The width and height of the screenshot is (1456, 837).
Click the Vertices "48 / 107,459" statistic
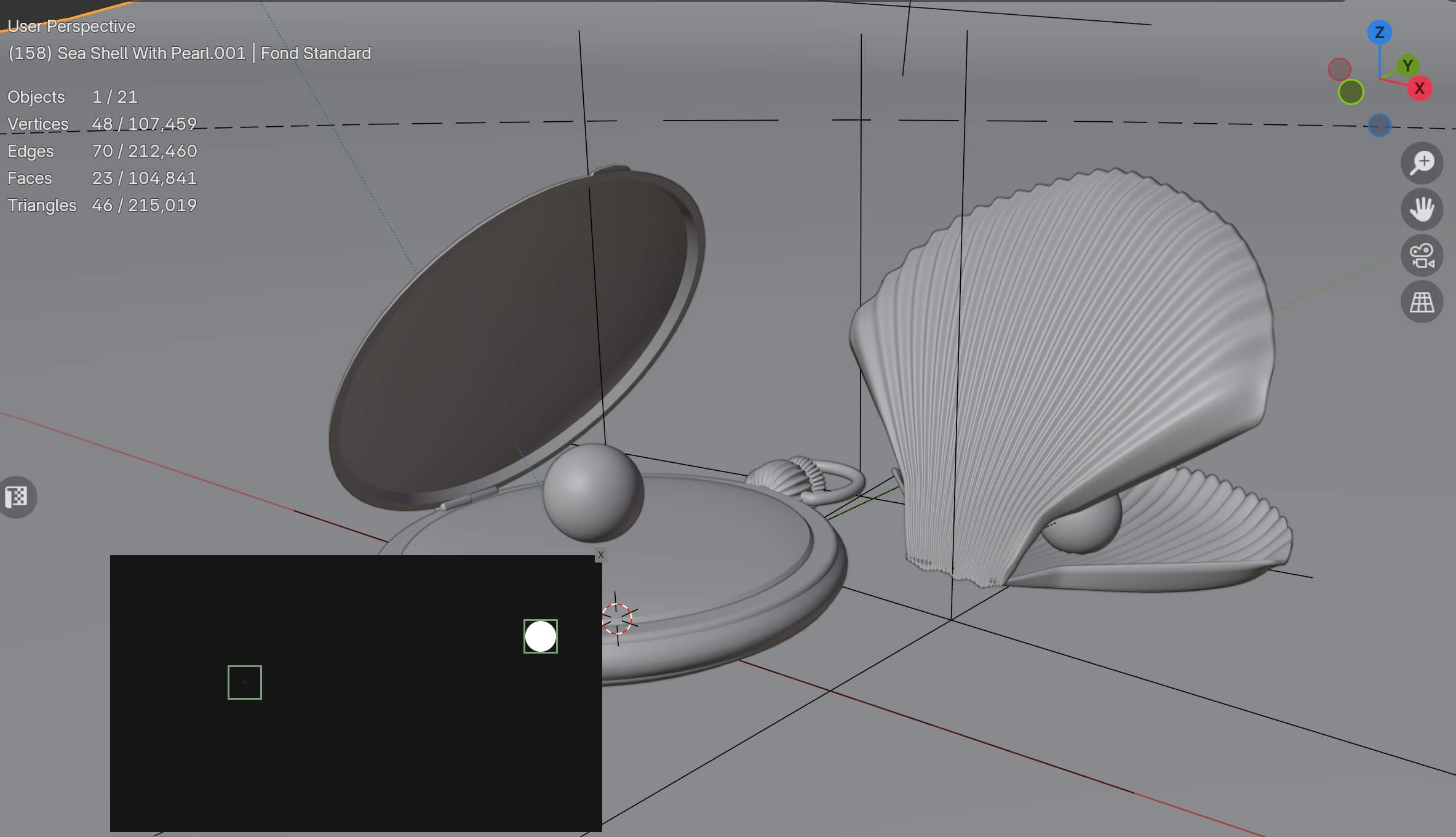pyautogui.click(x=144, y=124)
